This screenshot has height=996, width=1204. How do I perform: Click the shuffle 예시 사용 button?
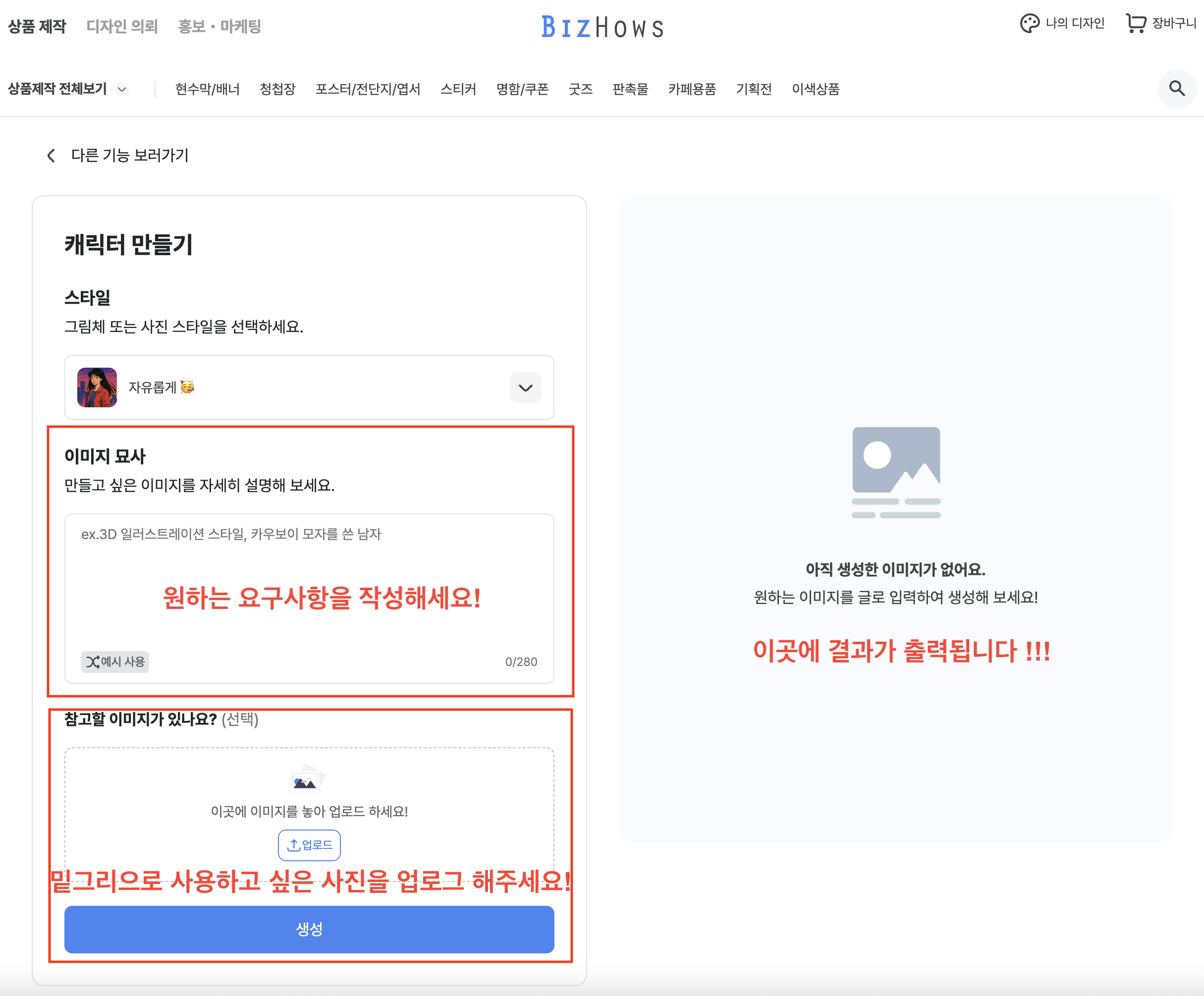coord(115,662)
